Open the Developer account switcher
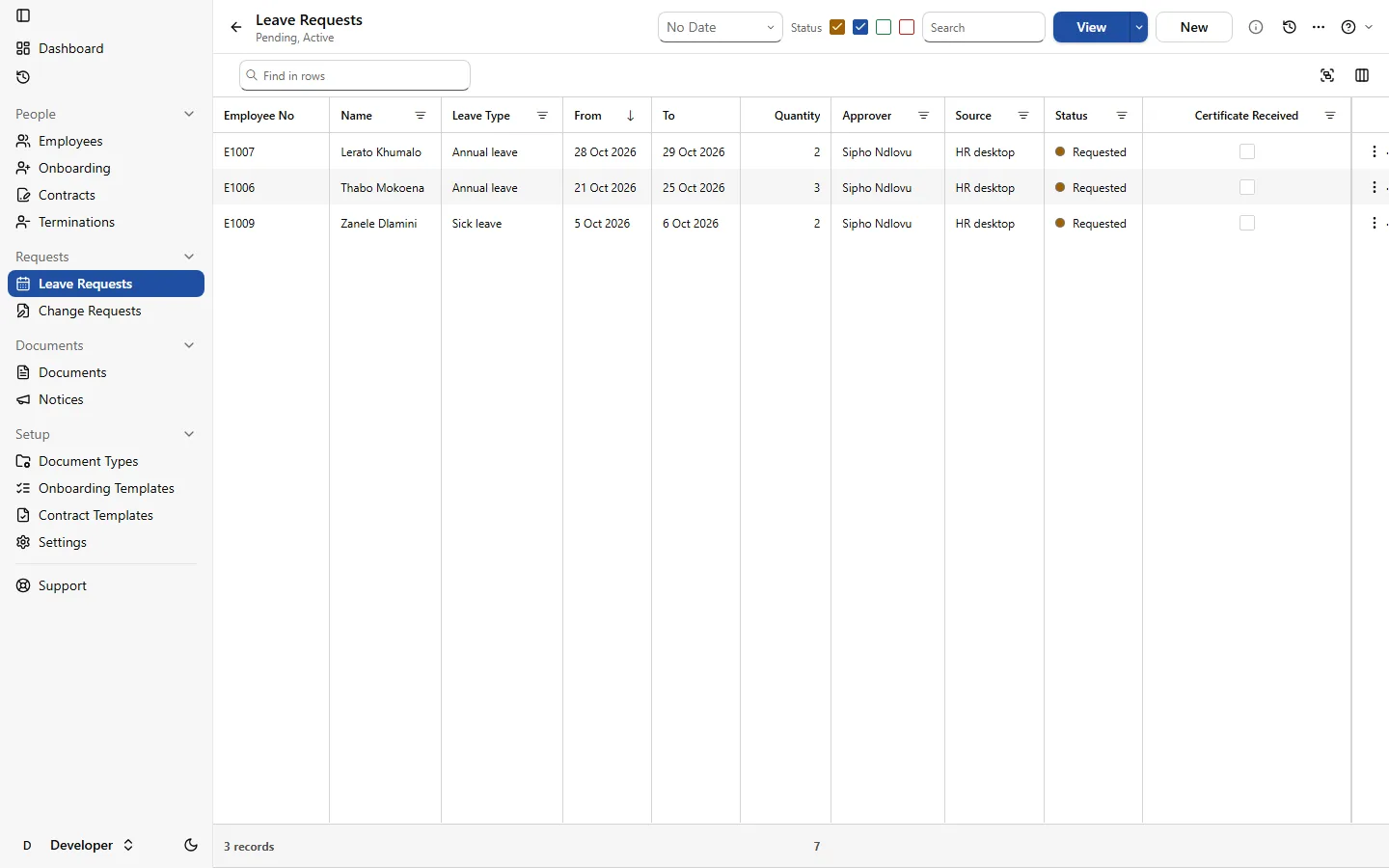Screen dimensions: 1389x868 point(77,845)
